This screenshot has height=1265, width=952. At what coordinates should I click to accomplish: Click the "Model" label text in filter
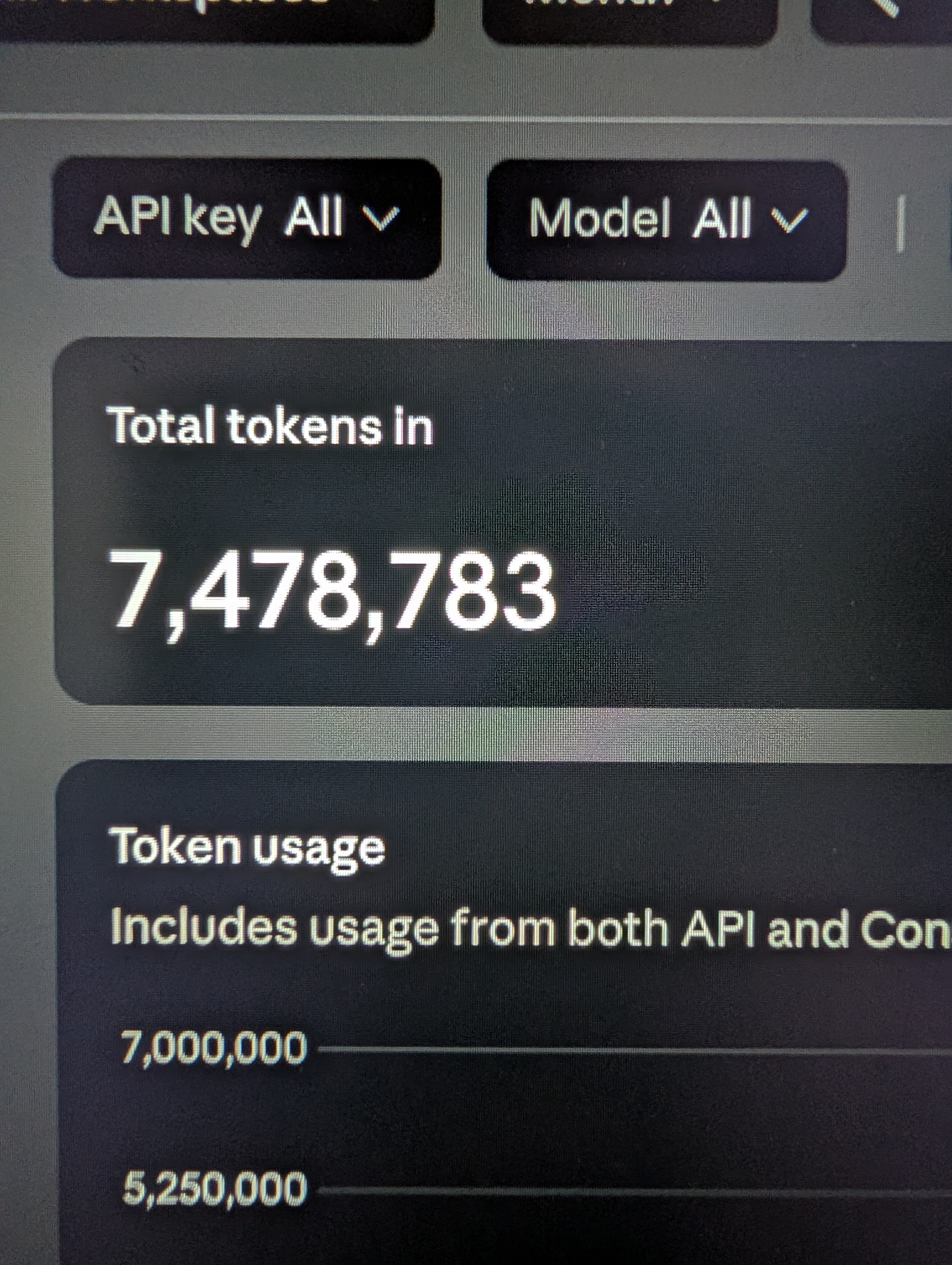click(599, 219)
